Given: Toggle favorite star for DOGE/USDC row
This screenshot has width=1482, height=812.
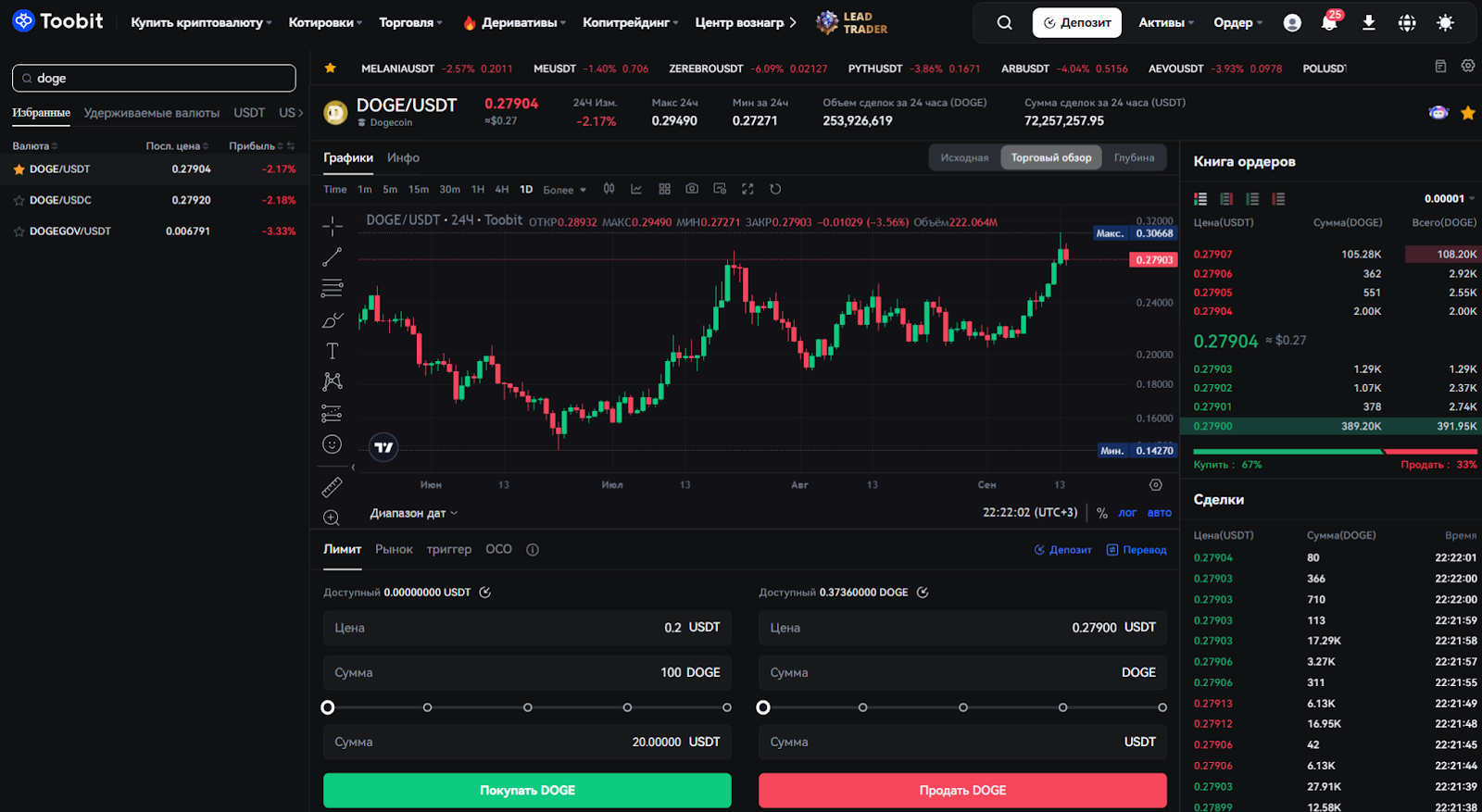Looking at the screenshot, I should coord(19,200).
